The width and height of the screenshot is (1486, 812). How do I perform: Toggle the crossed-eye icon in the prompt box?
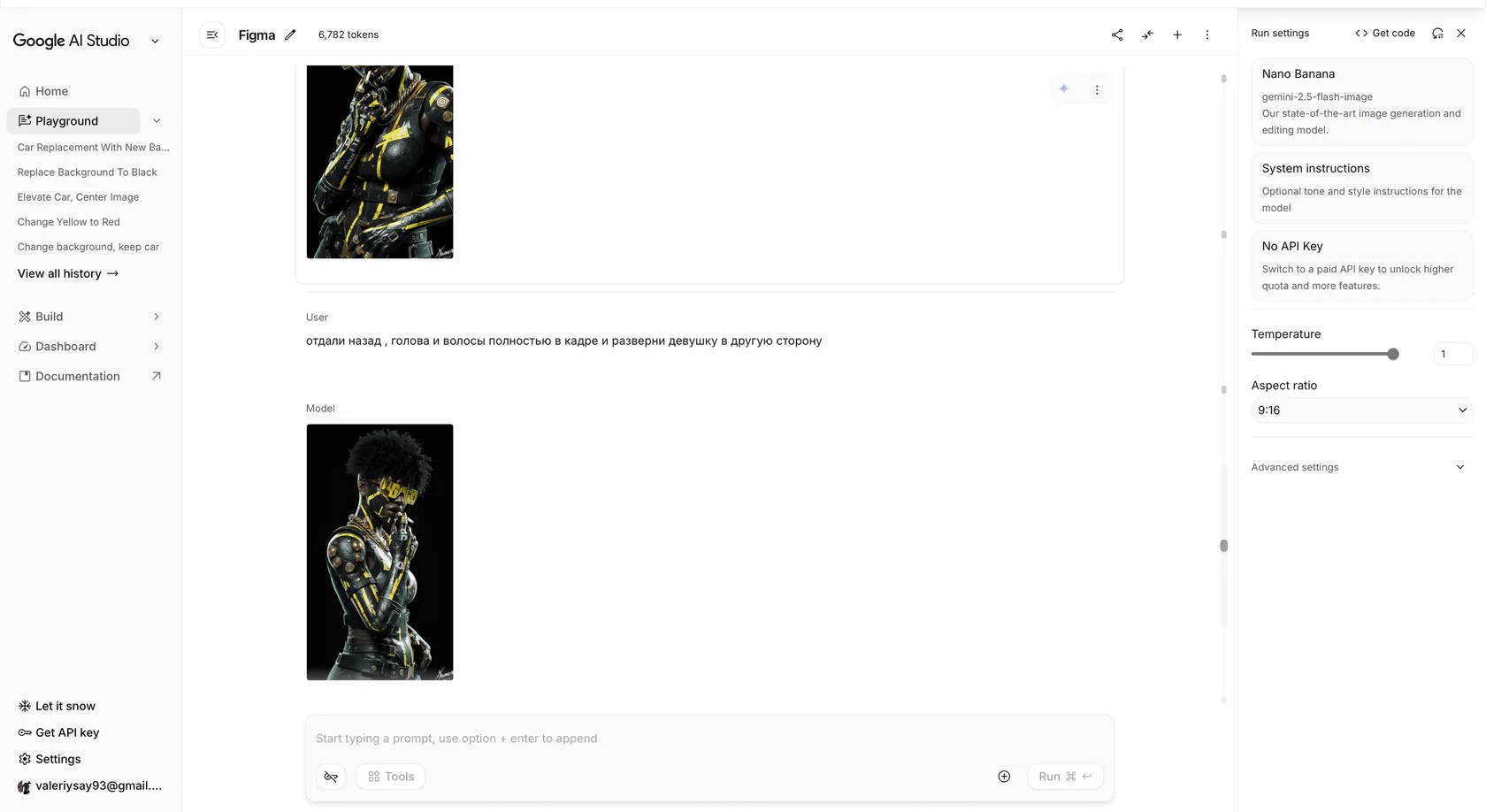click(331, 777)
